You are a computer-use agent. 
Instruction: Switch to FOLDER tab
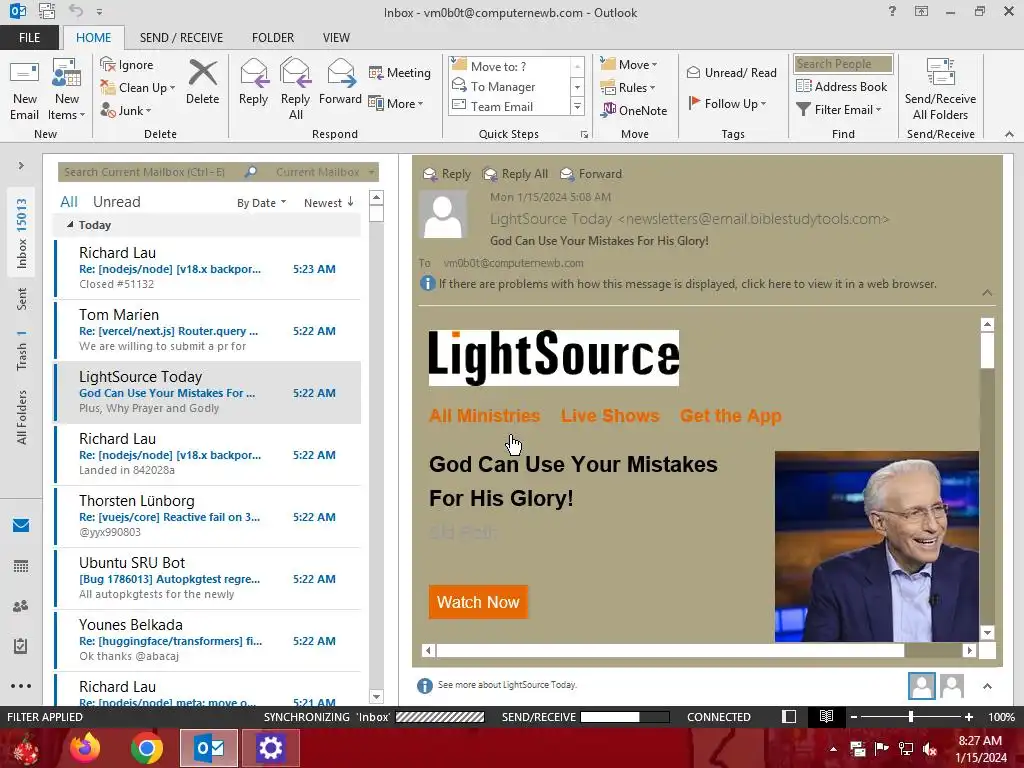click(x=273, y=37)
